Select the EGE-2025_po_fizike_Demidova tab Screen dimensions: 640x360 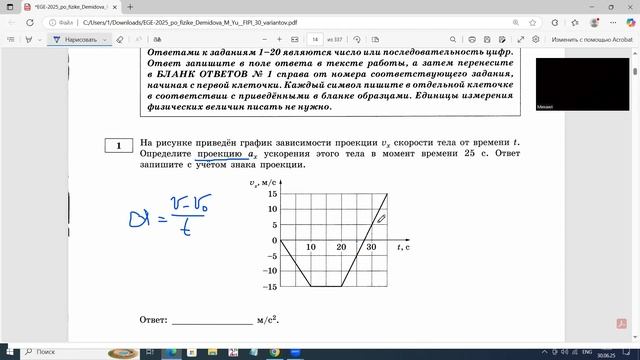pos(70,7)
